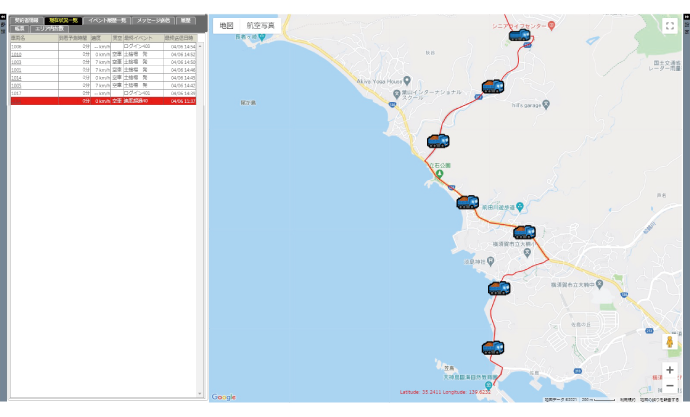Select the red highlighted vehicle row

coord(100,101)
